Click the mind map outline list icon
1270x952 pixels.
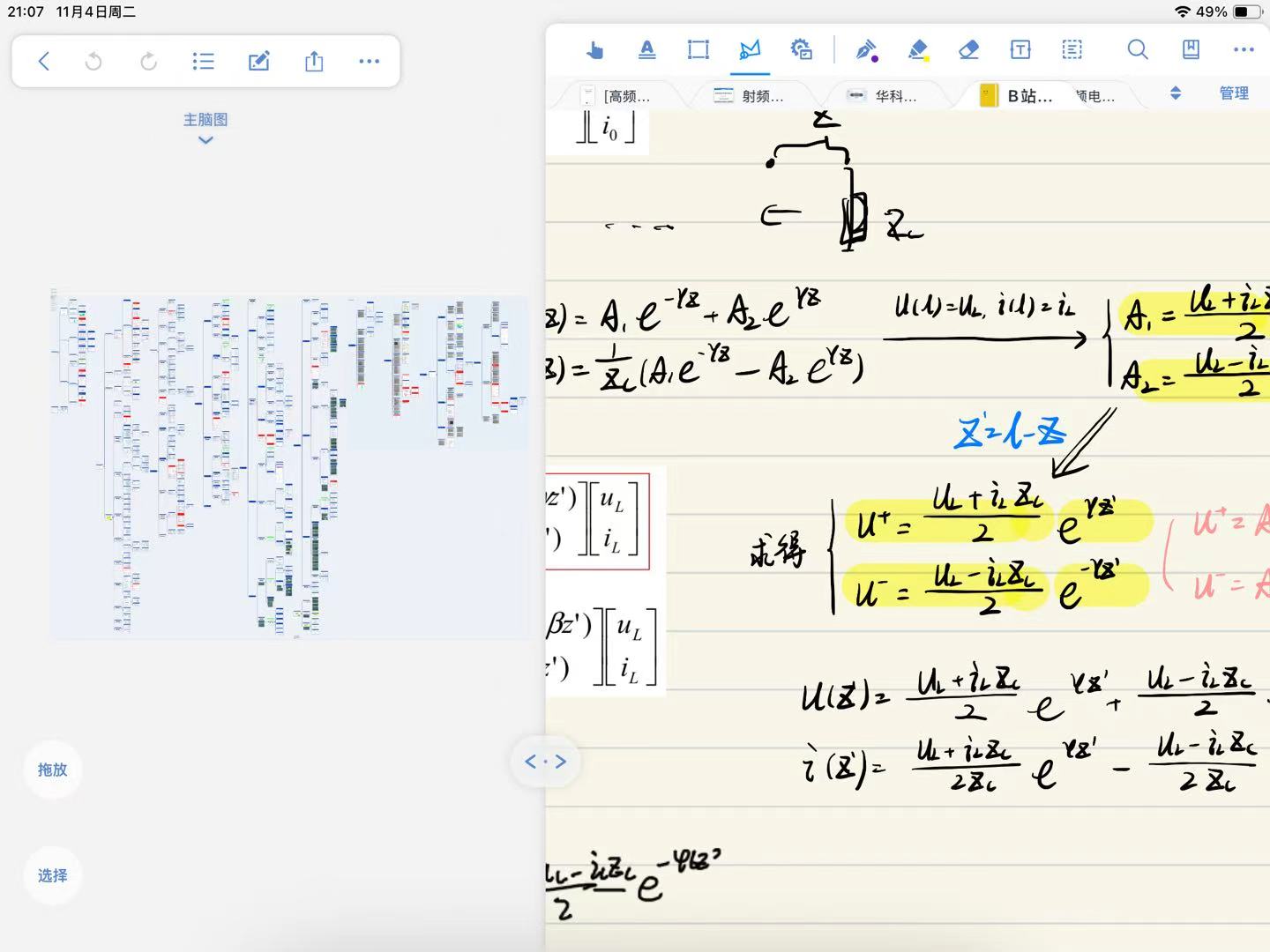(x=203, y=61)
